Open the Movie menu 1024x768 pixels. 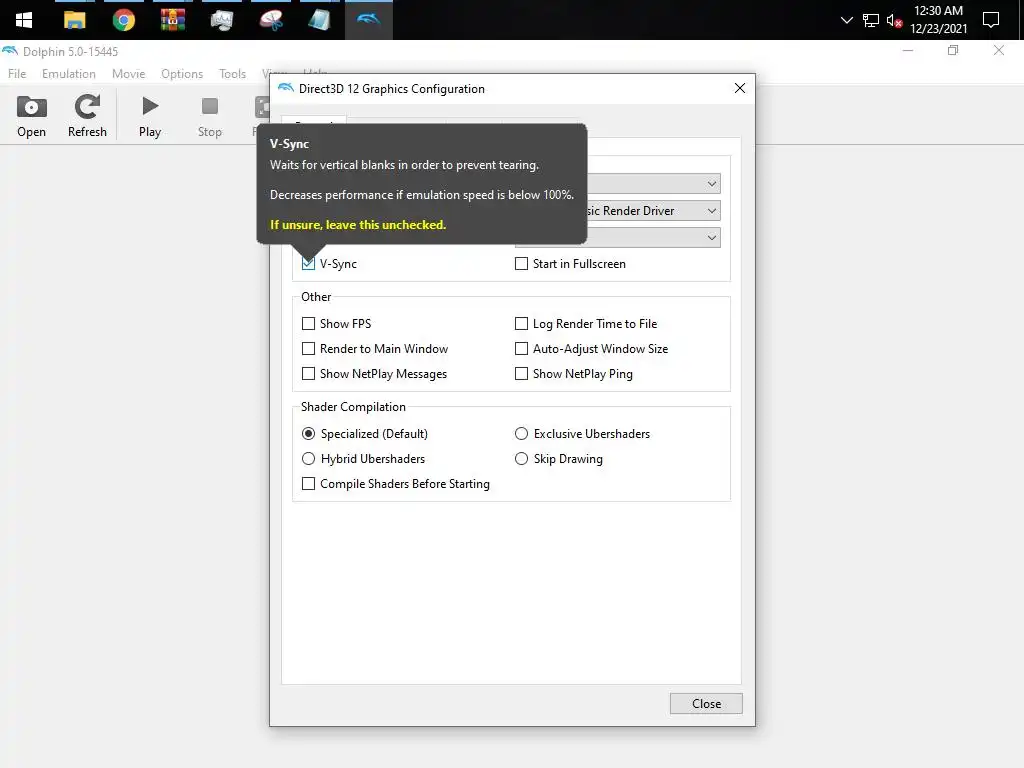[128, 74]
